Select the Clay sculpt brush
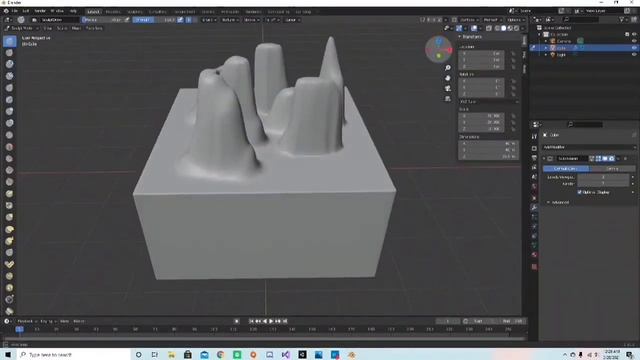The width and height of the screenshot is (640, 360). (9, 64)
